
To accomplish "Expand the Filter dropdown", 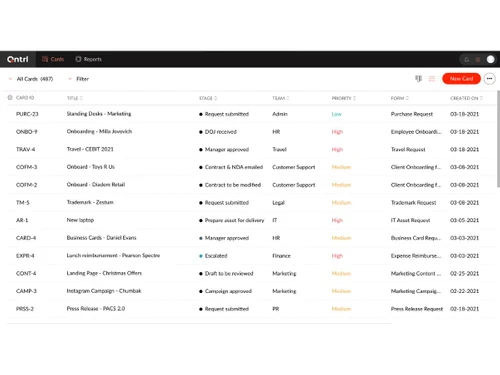I will click(79, 79).
